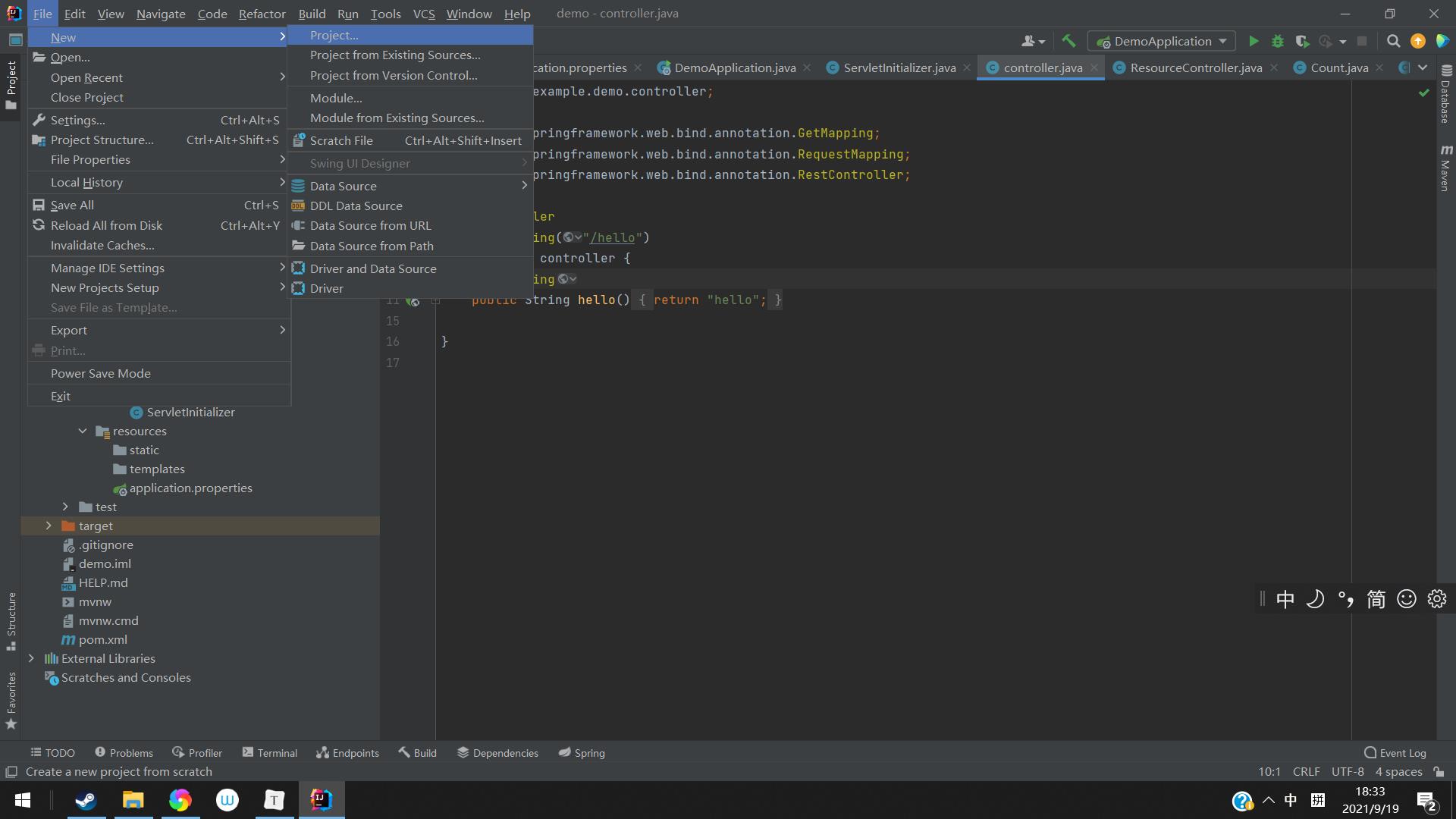Click the Build project hammer icon
This screenshot has height=819, width=1456.
[1068, 41]
